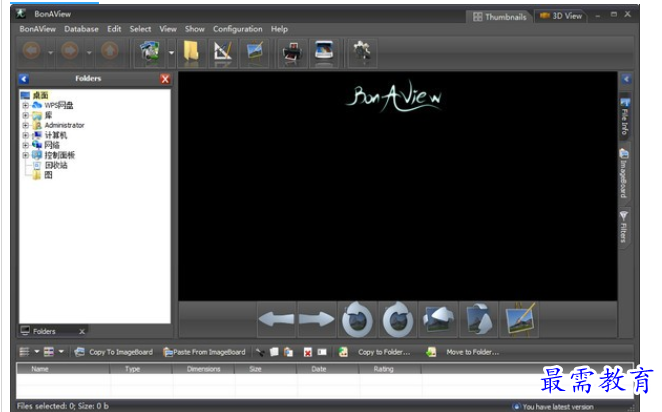662x412 pixels.
Task: Click the rename icon beside delete
Action: tap(322, 352)
